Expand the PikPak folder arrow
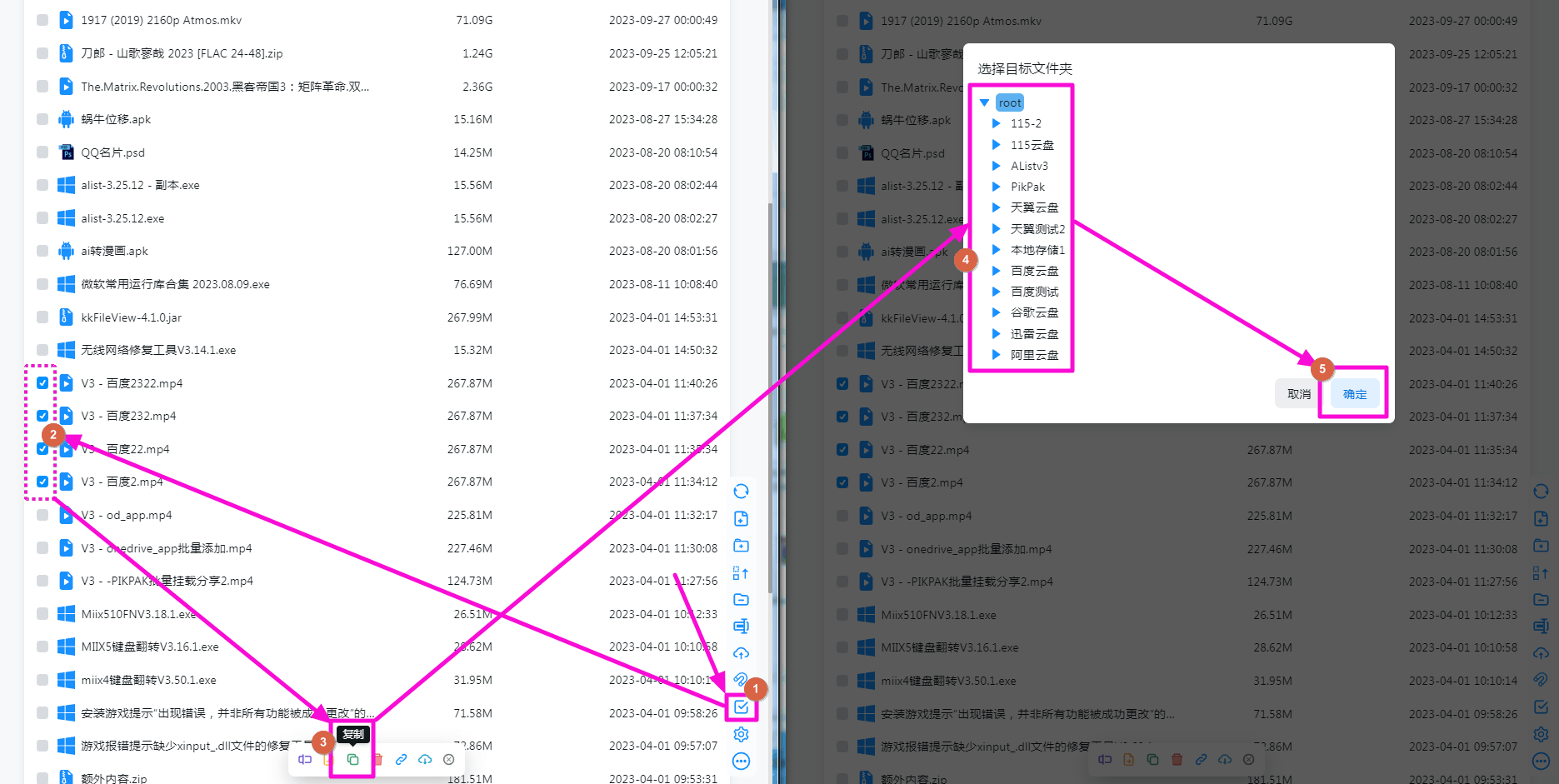Image resolution: width=1559 pixels, height=784 pixels. [x=996, y=186]
